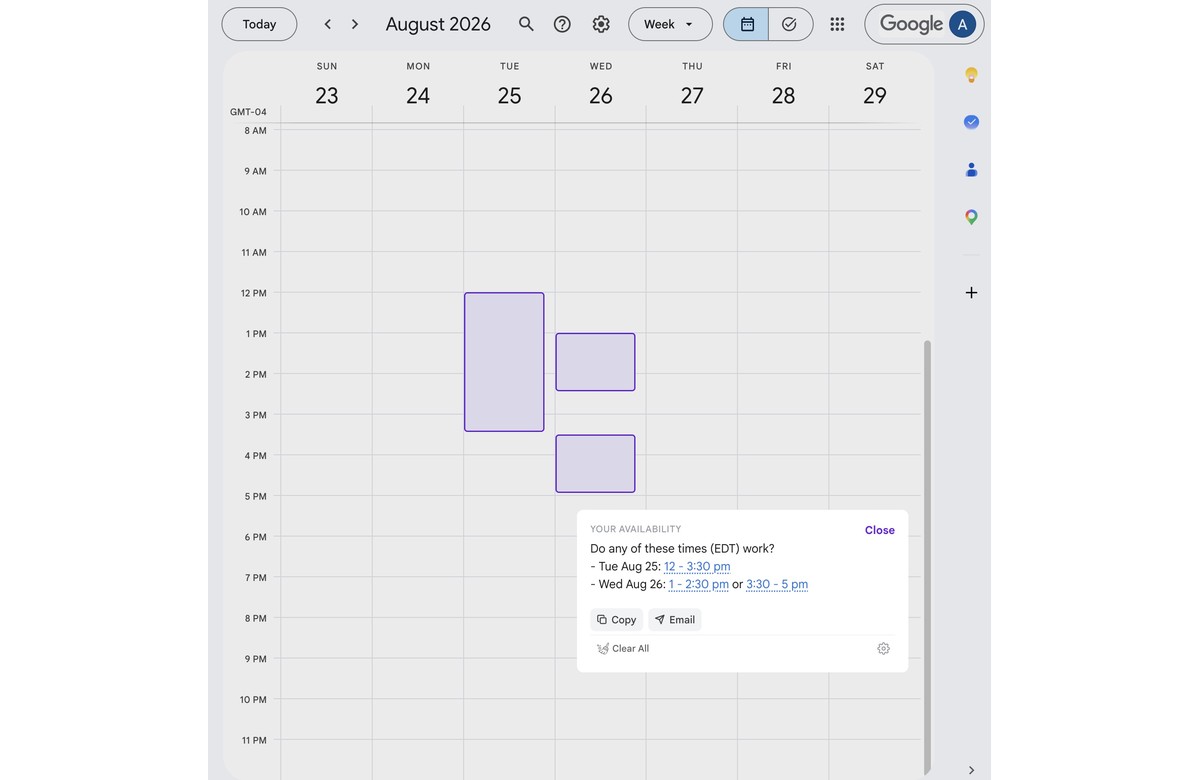Select the Wednesday 3:30 PM availability block
Viewport: 1200px width, 780px height.
point(595,463)
